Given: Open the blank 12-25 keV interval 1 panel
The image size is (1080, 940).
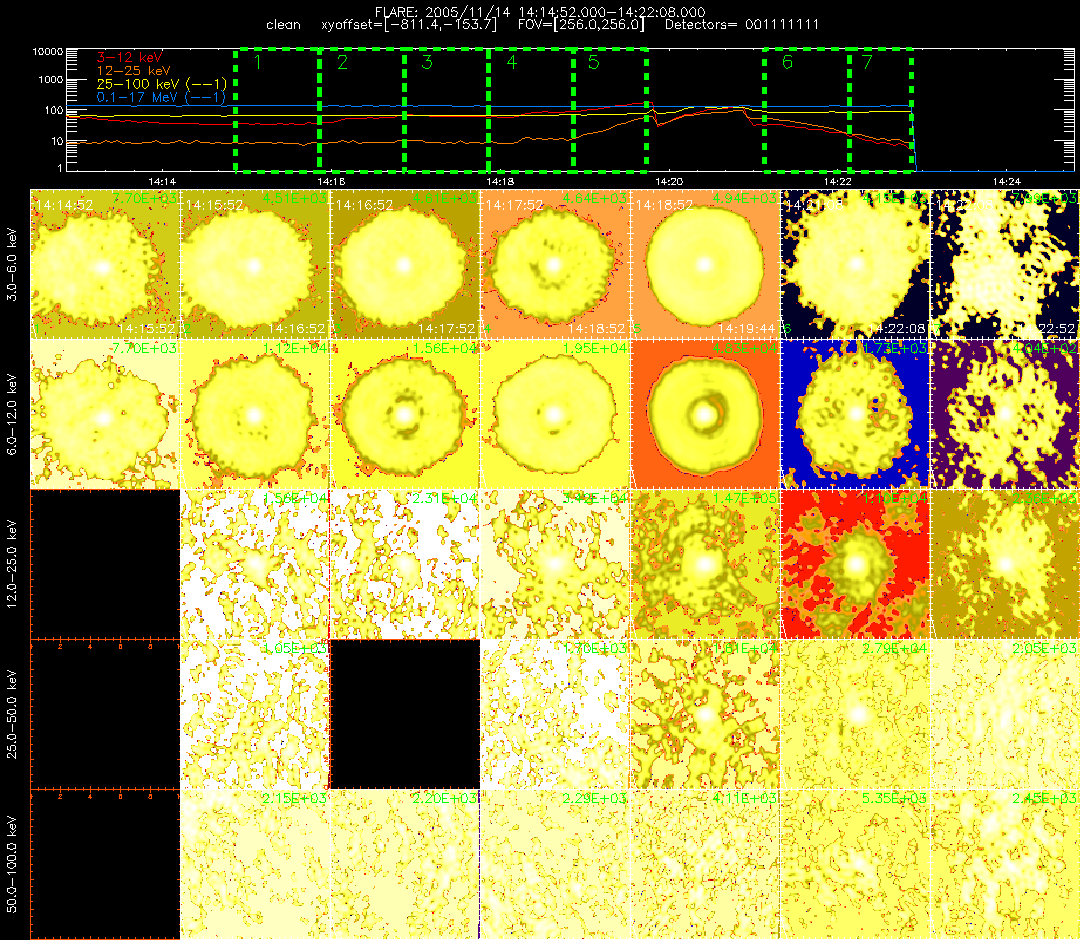Looking at the screenshot, I should coord(105,565).
